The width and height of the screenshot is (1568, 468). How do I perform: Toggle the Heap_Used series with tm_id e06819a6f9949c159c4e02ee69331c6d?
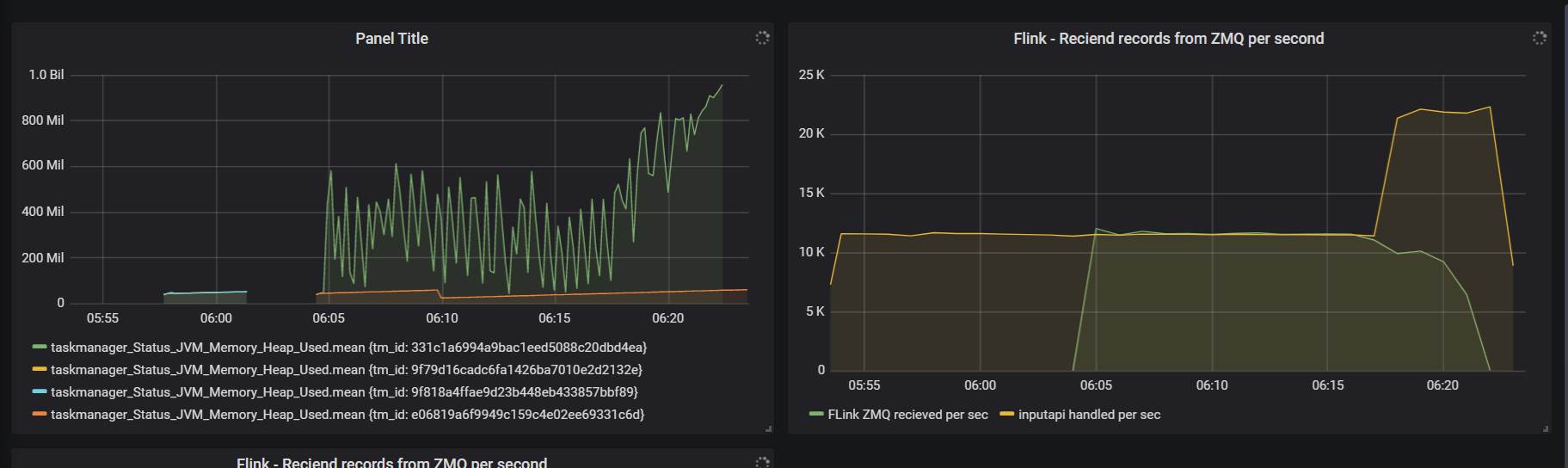347,415
